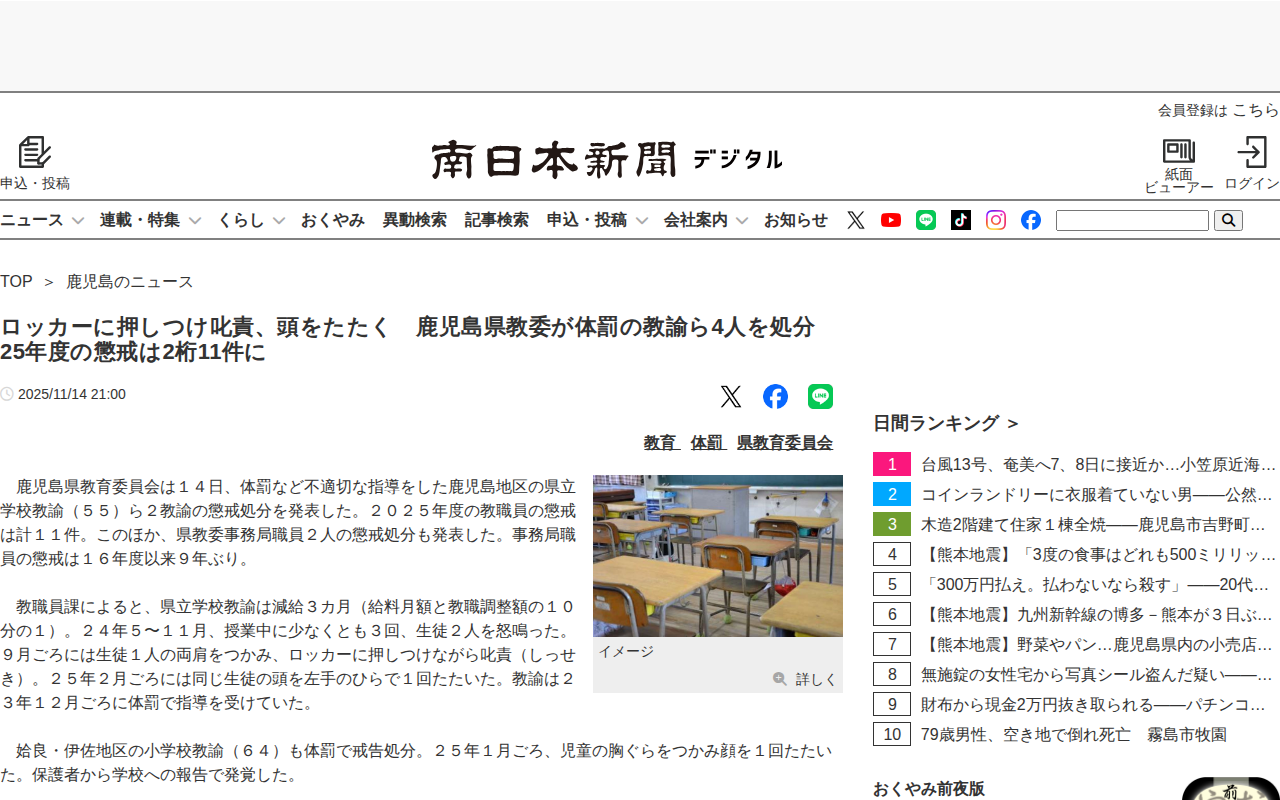The width and height of the screenshot is (1280, 800).
Task: Open the おくやみ menu item
Action: coord(333,220)
